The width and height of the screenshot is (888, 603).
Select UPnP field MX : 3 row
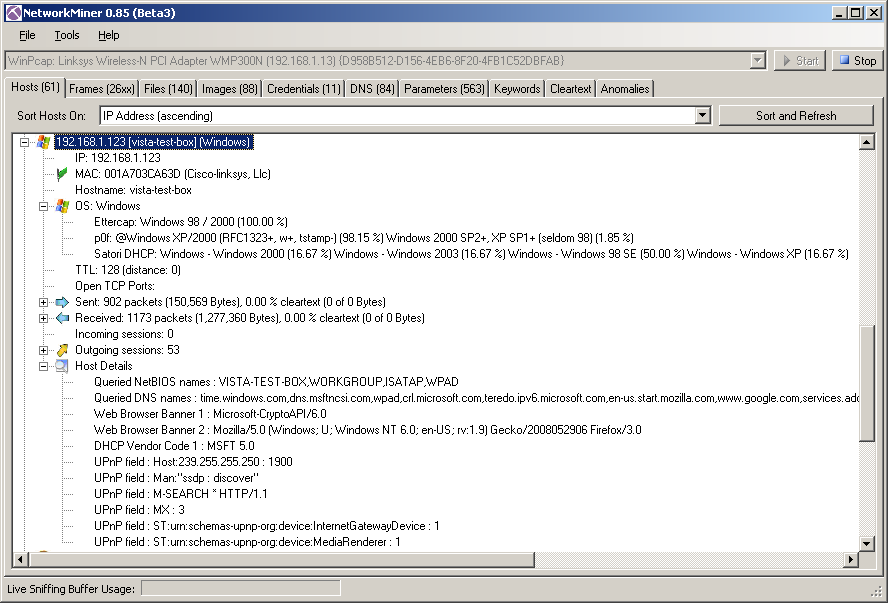(139, 510)
